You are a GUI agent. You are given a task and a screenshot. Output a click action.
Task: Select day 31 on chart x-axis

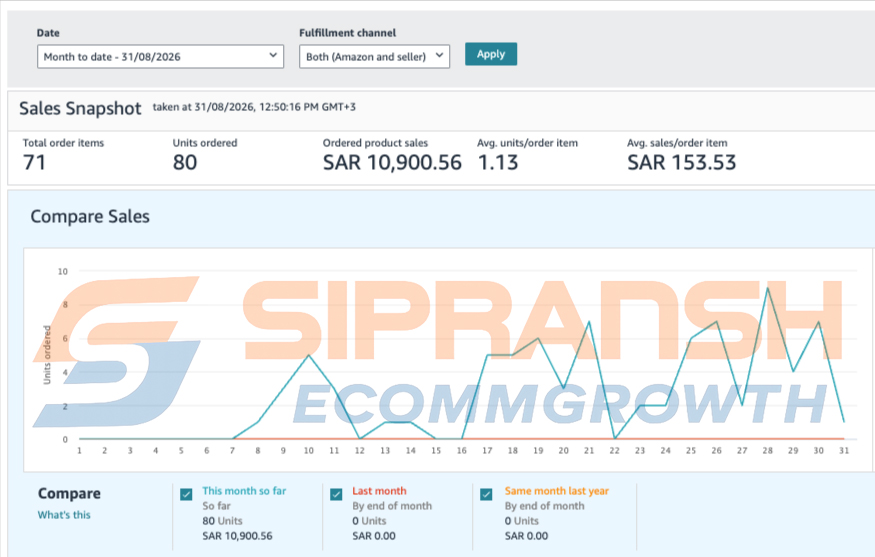click(x=844, y=450)
